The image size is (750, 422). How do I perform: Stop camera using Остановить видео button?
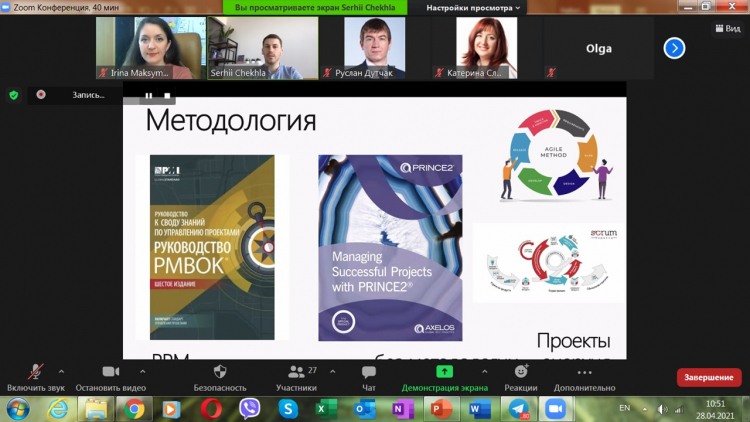click(x=110, y=372)
